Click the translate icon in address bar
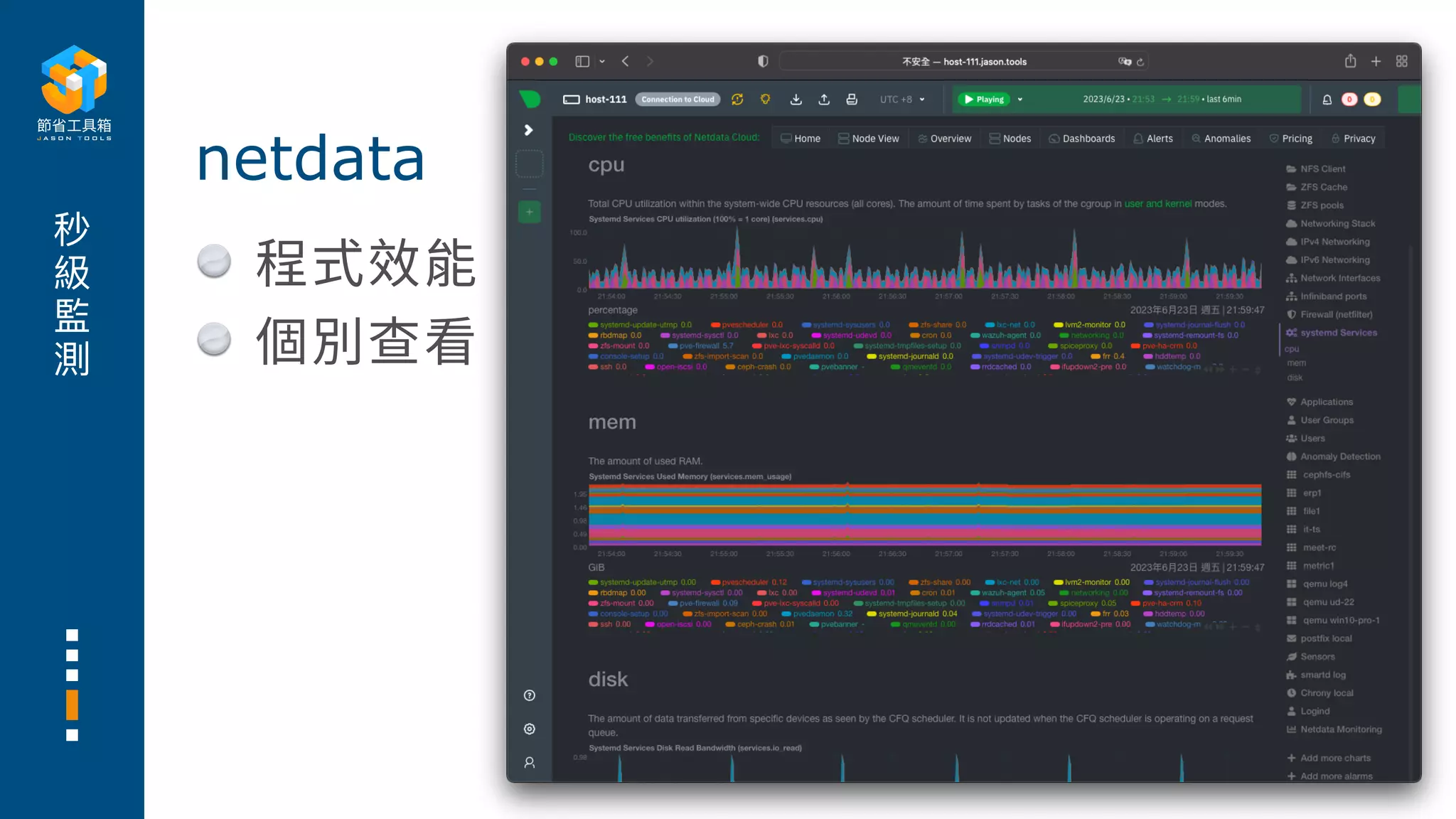 click(1125, 62)
